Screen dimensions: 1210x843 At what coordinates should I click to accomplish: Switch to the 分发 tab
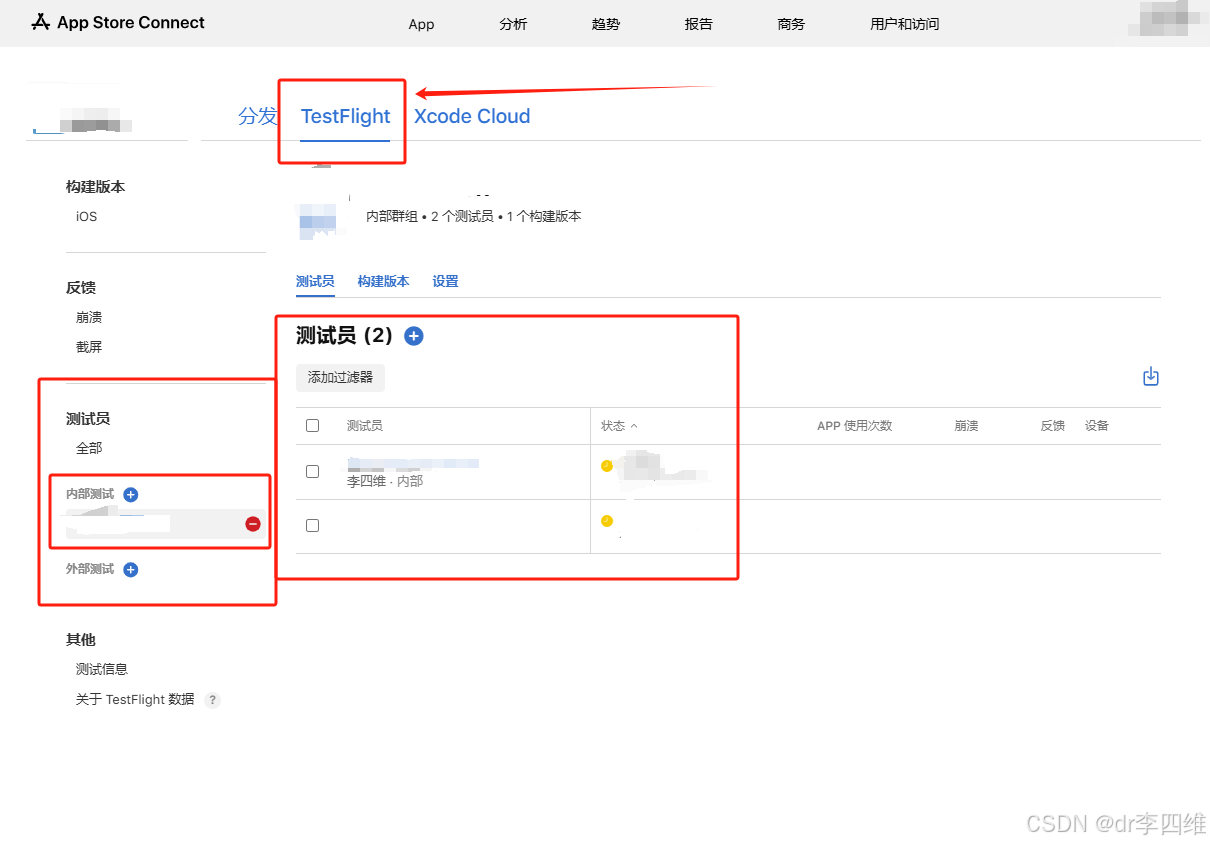point(258,116)
